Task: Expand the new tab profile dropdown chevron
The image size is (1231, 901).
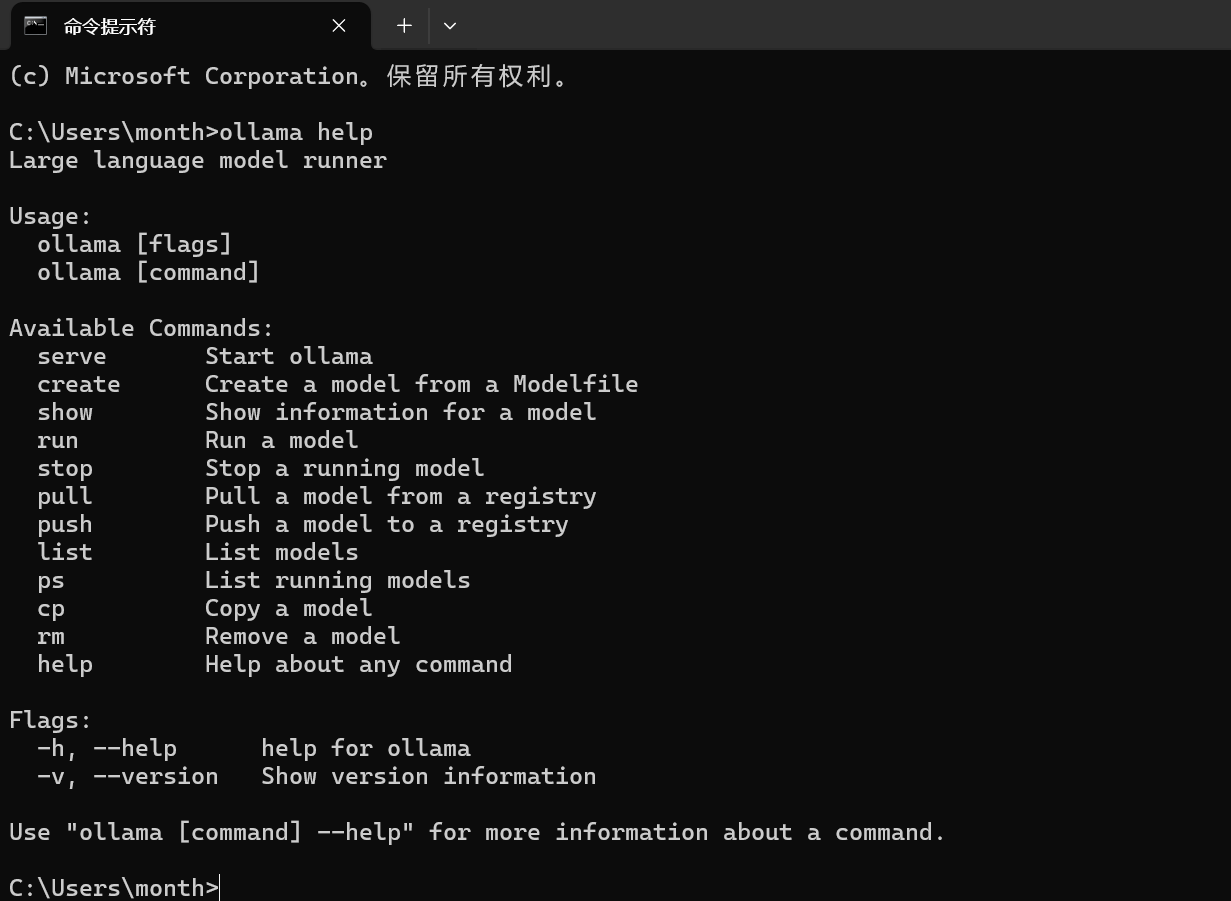Action: [450, 26]
